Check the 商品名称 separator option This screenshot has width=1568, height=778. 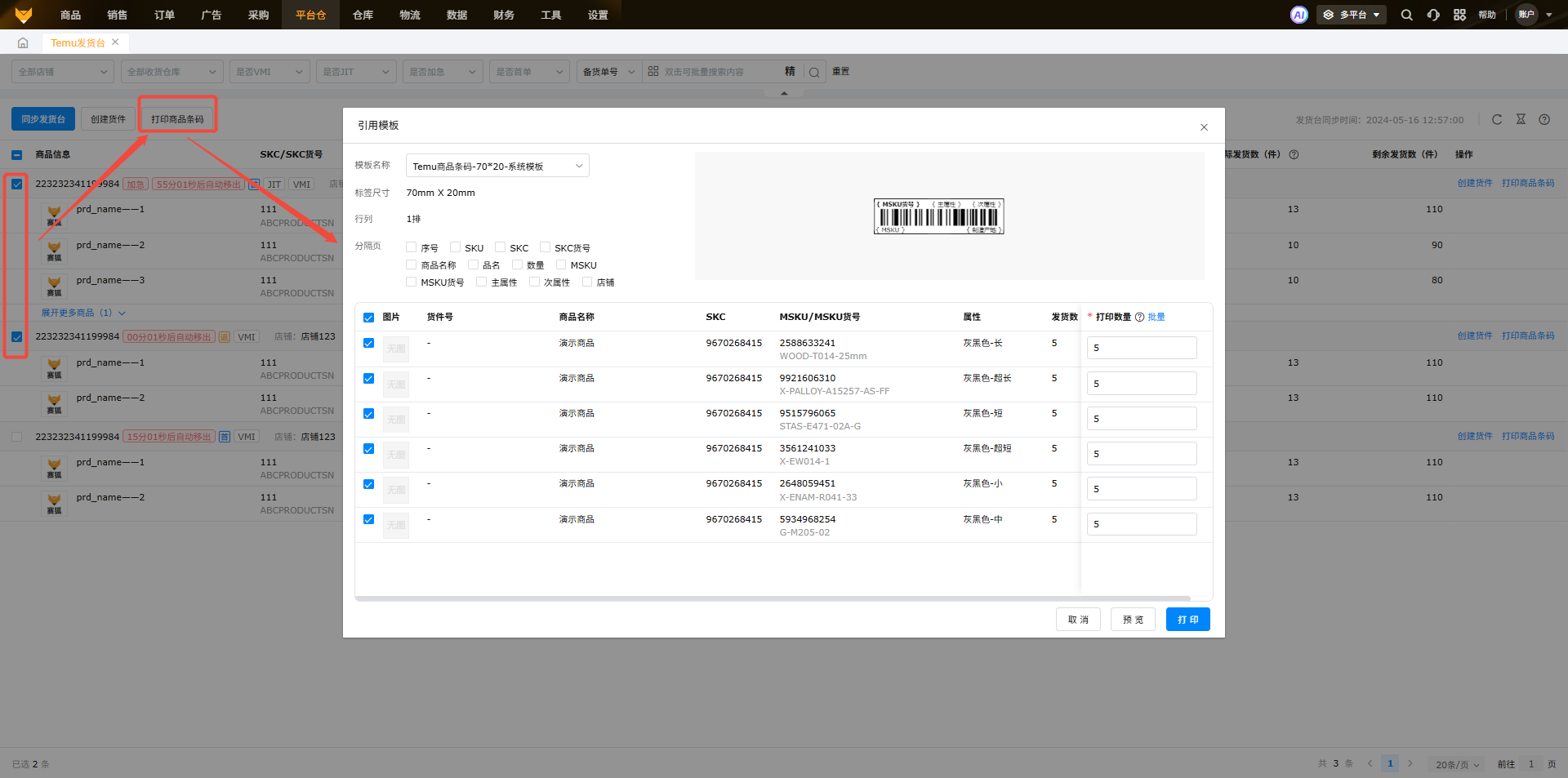412,265
